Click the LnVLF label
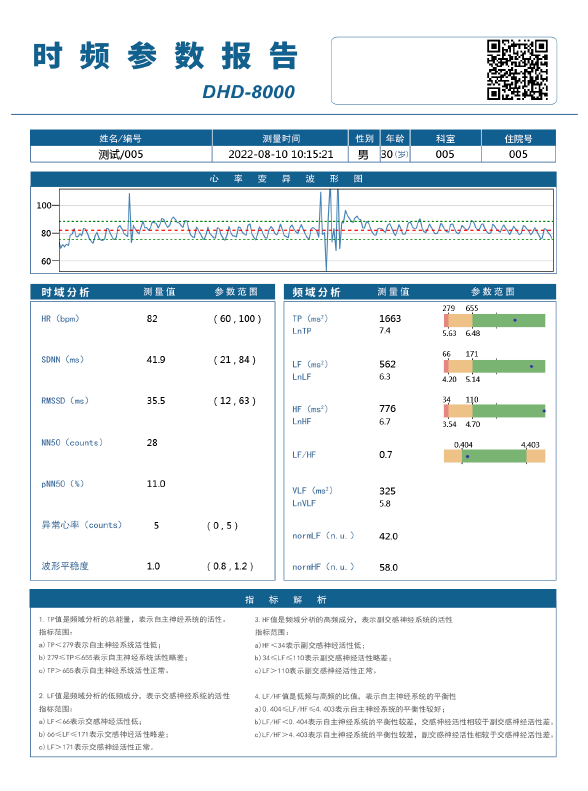 [x=304, y=503]
